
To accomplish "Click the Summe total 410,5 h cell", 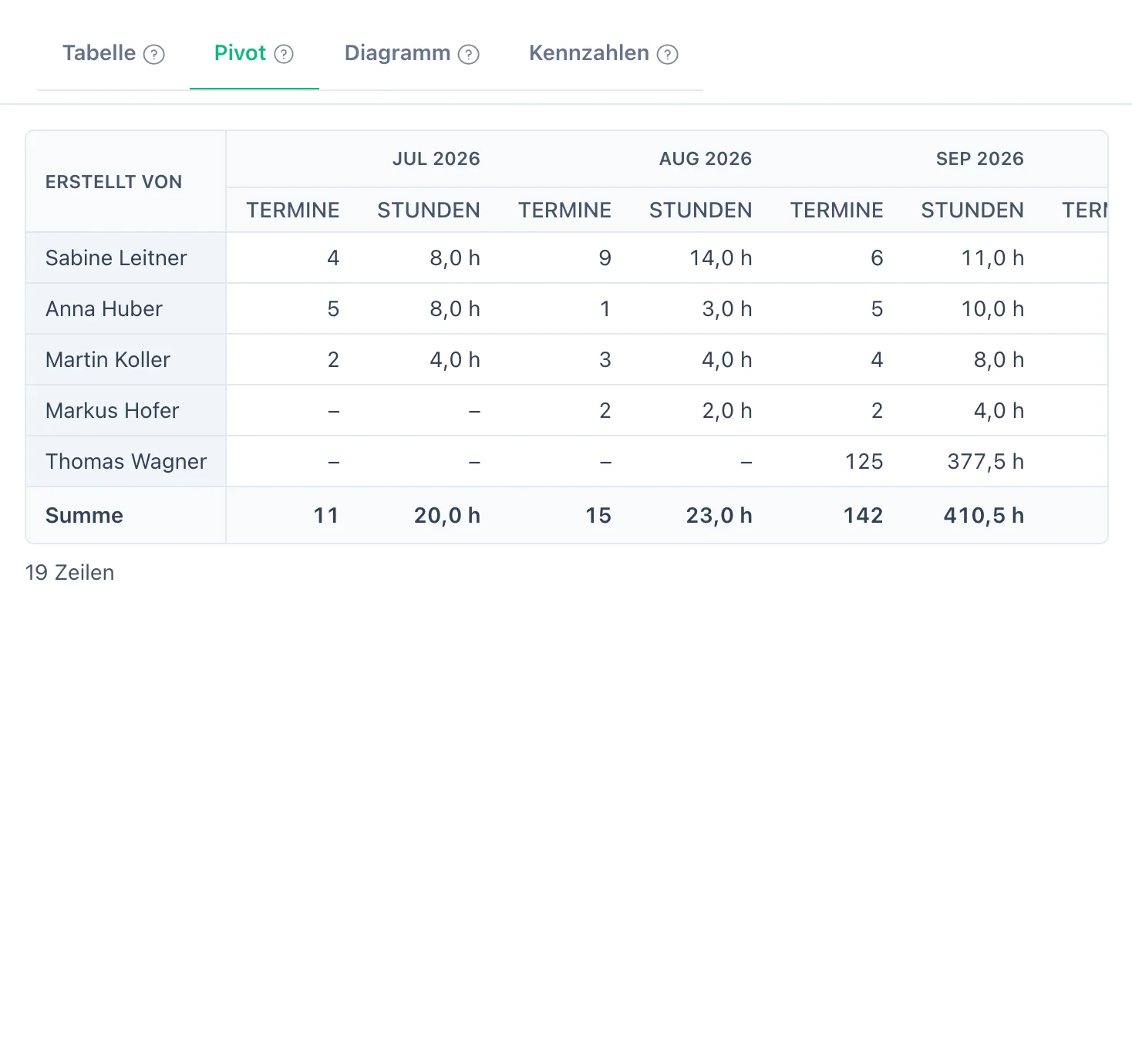I will tap(984, 515).
